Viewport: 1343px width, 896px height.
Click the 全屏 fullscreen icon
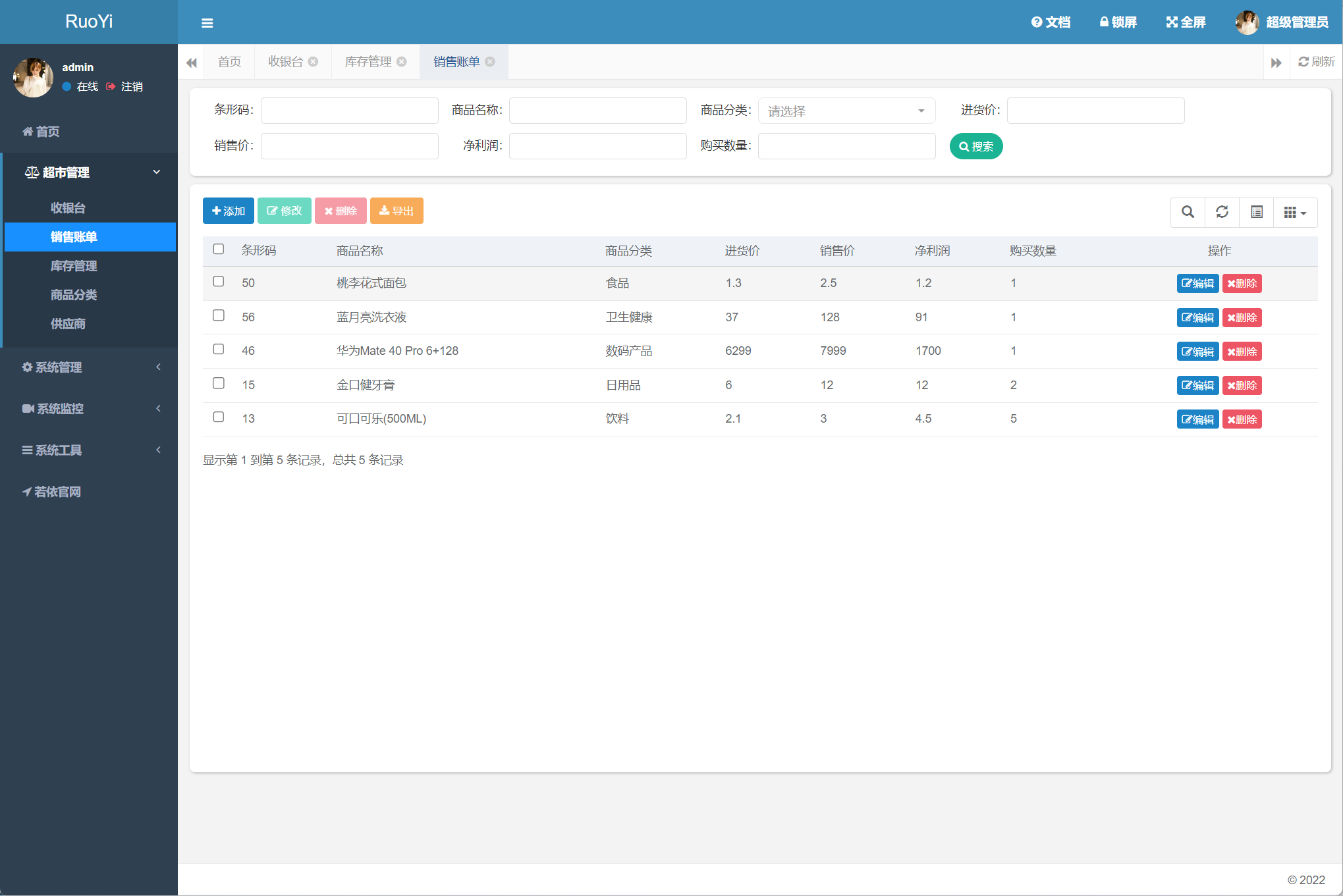click(1172, 22)
